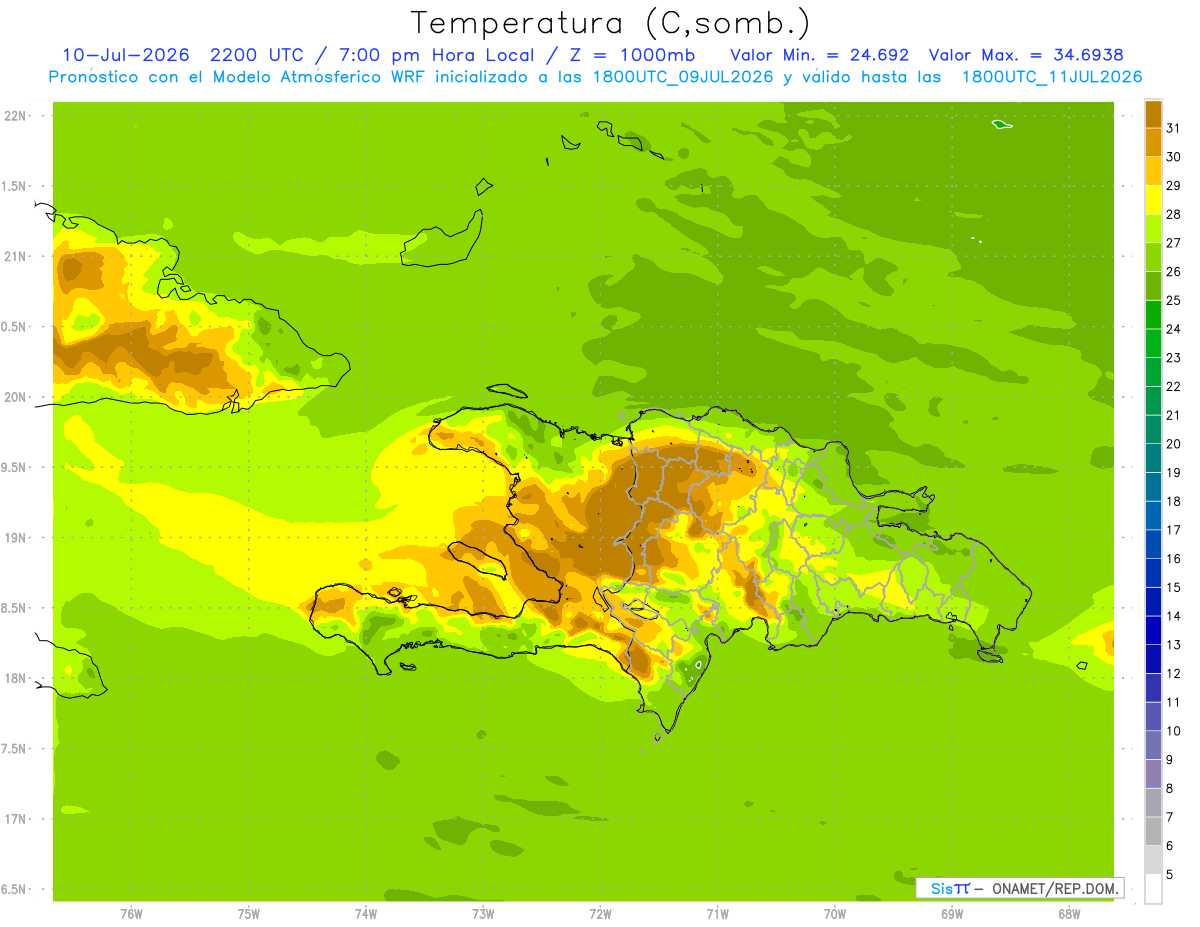
Task: Click the "13" legend value
Action: pyautogui.click(x=1174, y=645)
